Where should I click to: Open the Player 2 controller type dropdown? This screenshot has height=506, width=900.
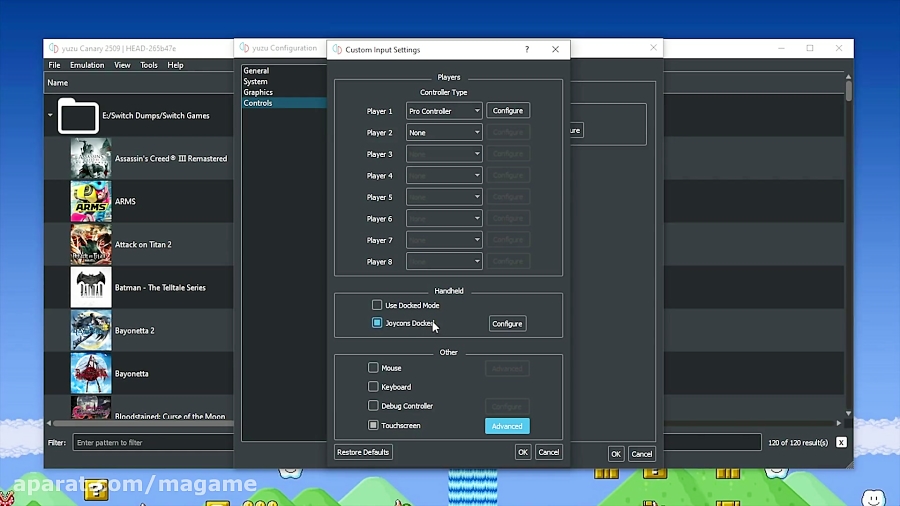(444, 133)
